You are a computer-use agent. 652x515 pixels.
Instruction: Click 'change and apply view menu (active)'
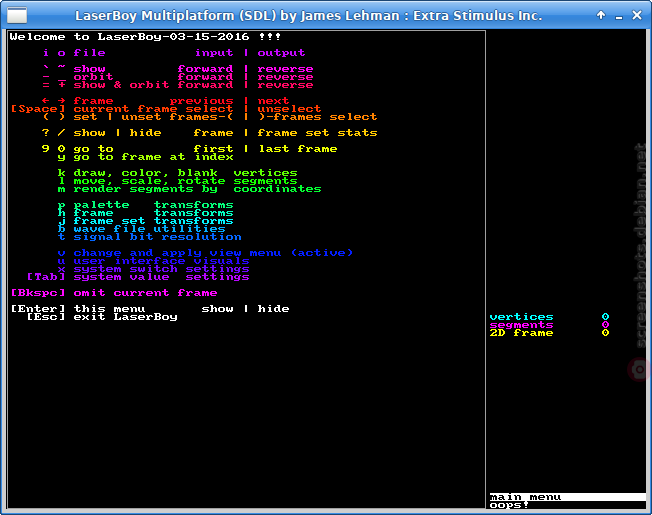coord(205,253)
